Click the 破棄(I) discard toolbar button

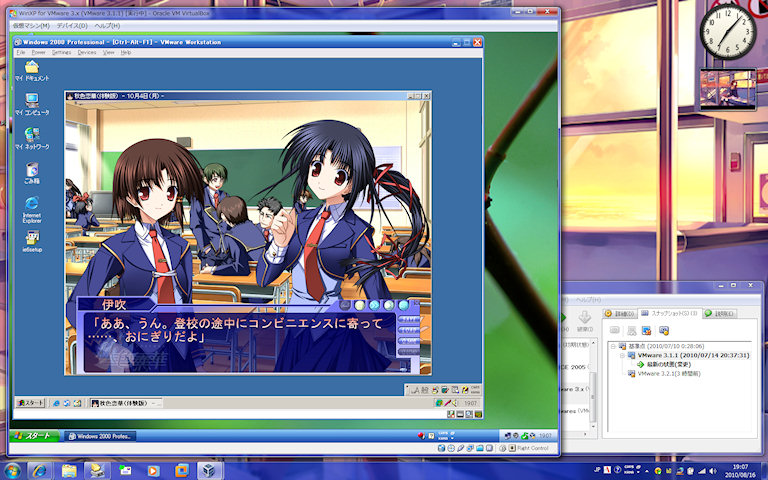point(584,321)
